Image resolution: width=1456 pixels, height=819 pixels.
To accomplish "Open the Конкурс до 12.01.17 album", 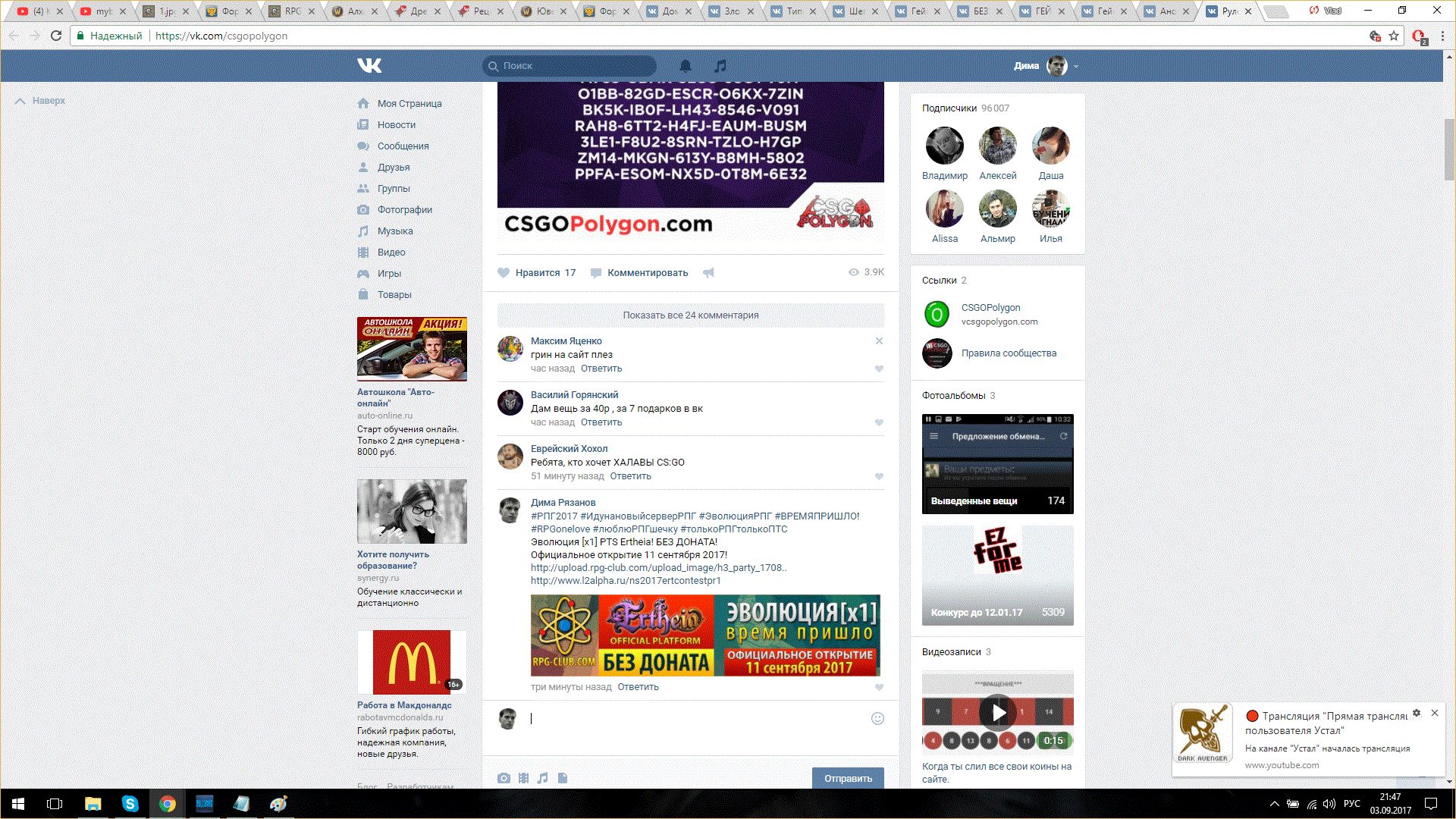I will pyautogui.click(x=998, y=575).
